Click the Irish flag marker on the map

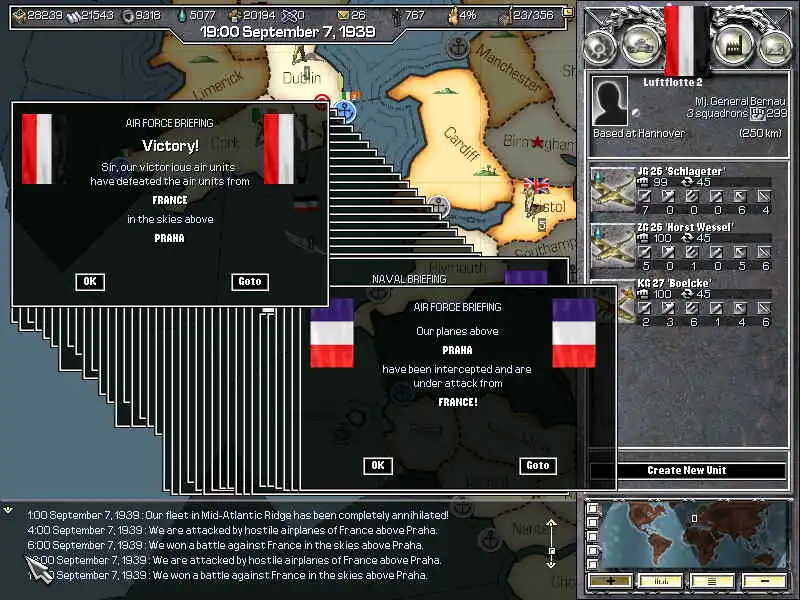tap(351, 95)
